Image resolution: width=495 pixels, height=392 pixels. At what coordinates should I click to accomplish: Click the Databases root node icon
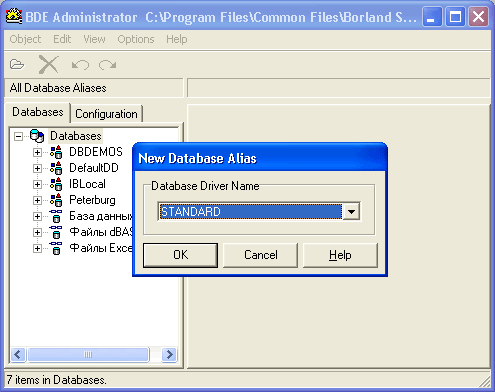[37, 136]
